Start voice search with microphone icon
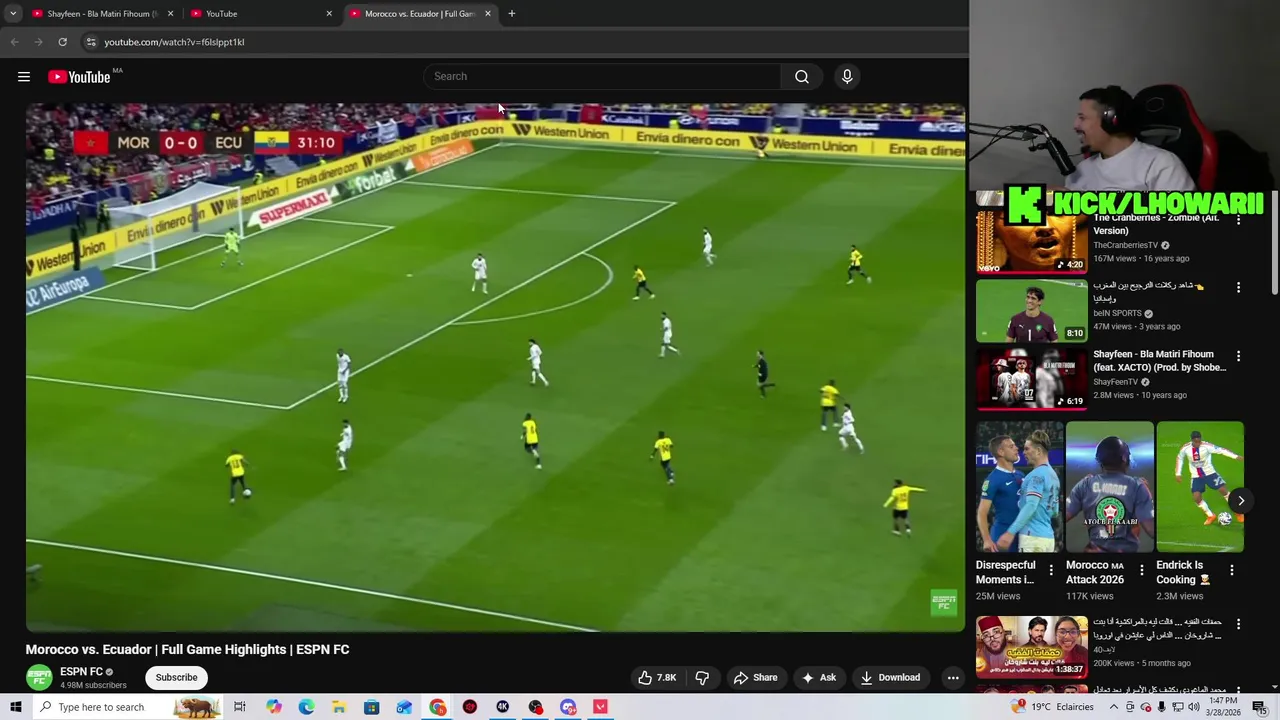1280x720 pixels. (x=847, y=77)
